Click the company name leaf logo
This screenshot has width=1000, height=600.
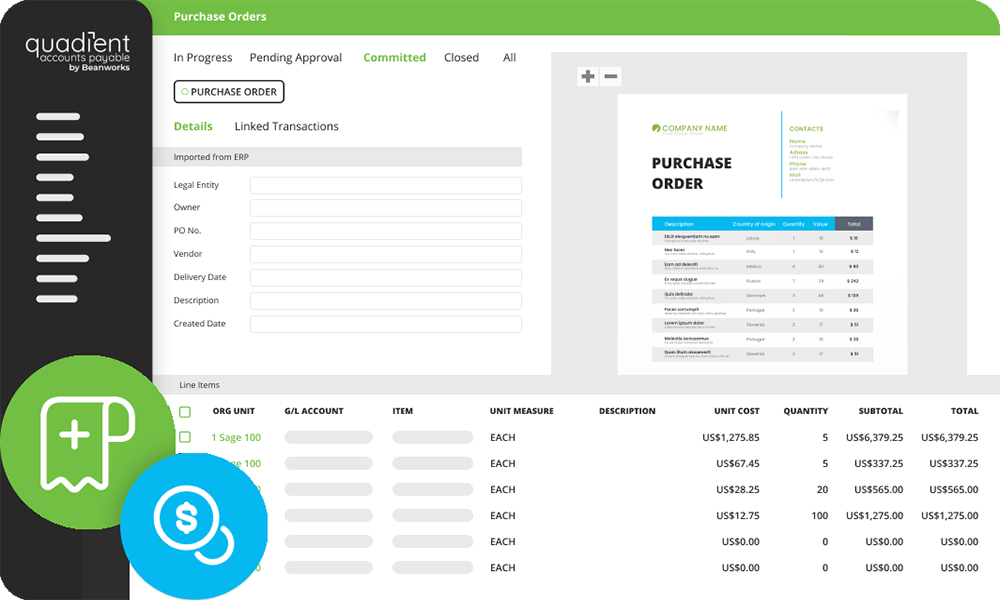pyautogui.click(x=656, y=128)
